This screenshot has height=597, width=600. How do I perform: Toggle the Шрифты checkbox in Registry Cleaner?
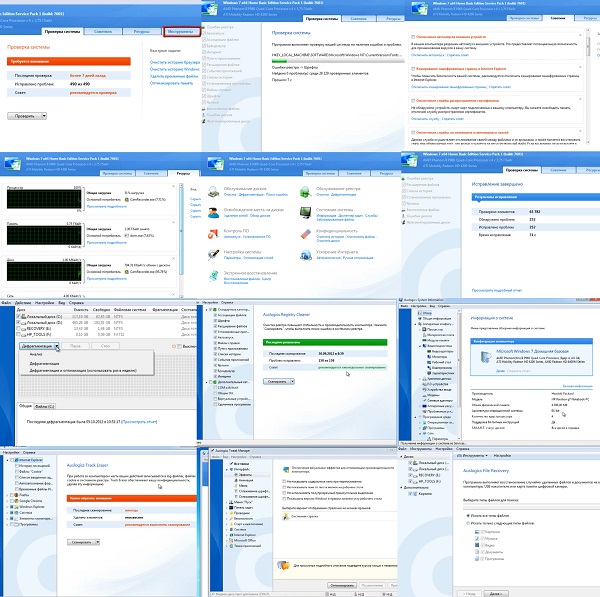[215, 321]
